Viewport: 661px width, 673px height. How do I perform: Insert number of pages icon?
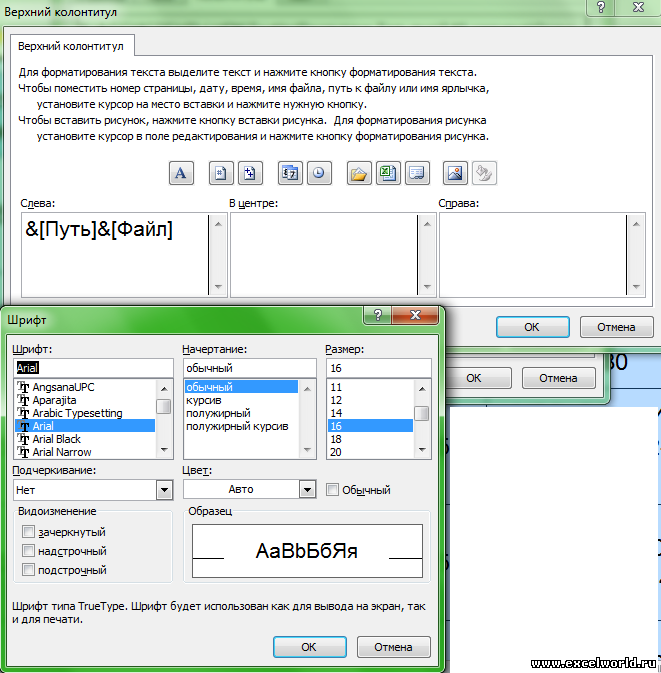(249, 173)
